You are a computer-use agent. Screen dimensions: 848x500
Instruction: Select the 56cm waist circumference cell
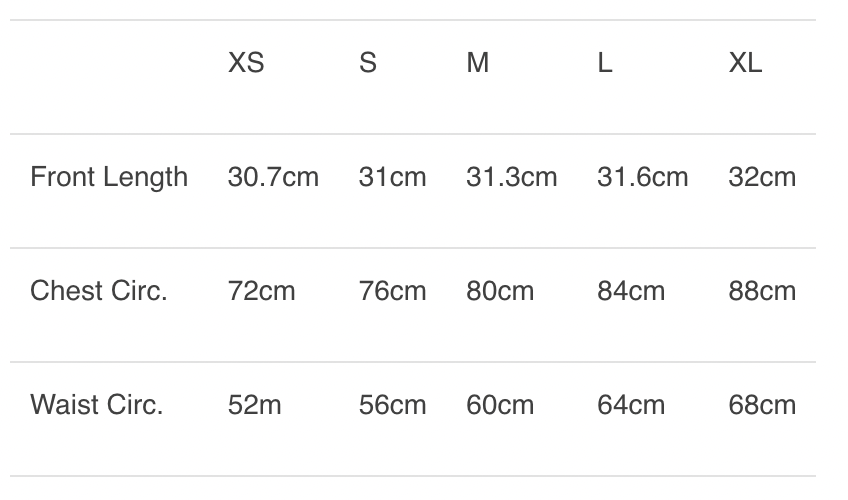coord(392,405)
